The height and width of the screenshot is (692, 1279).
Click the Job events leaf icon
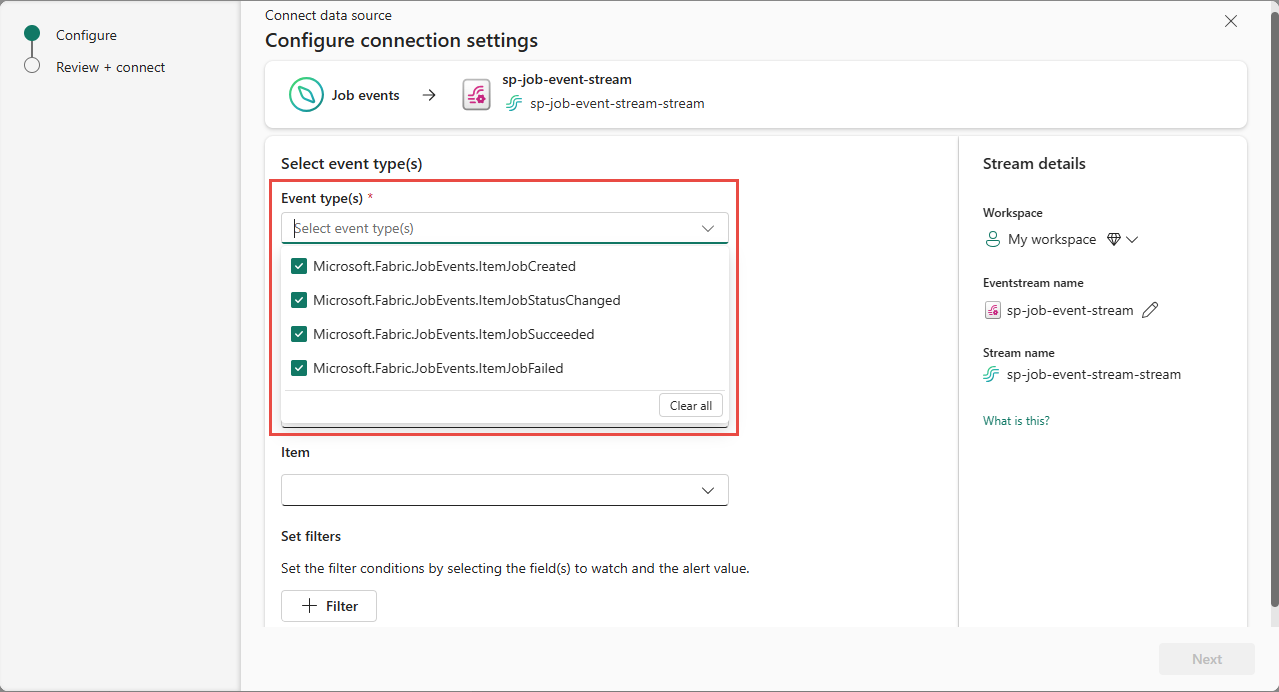(x=305, y=95)
